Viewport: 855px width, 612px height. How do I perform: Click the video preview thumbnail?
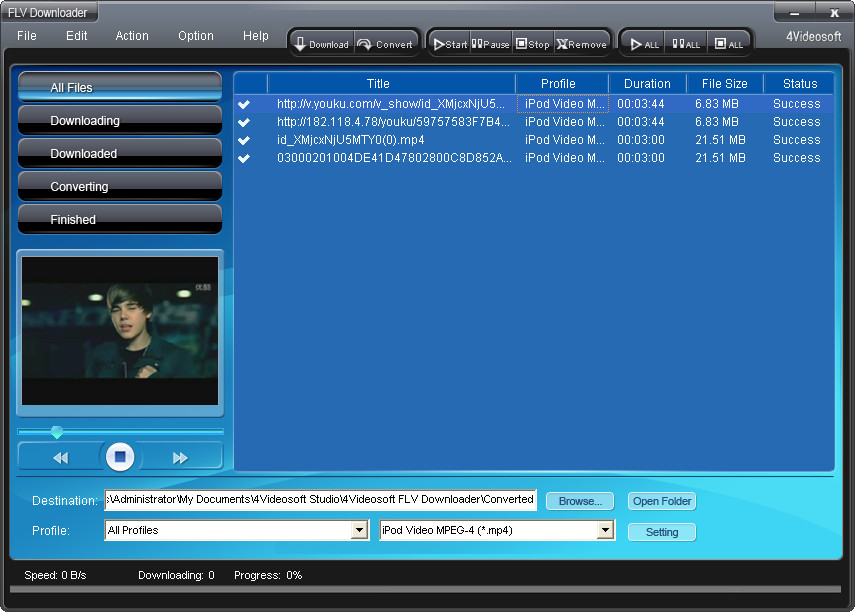[120, 331]
